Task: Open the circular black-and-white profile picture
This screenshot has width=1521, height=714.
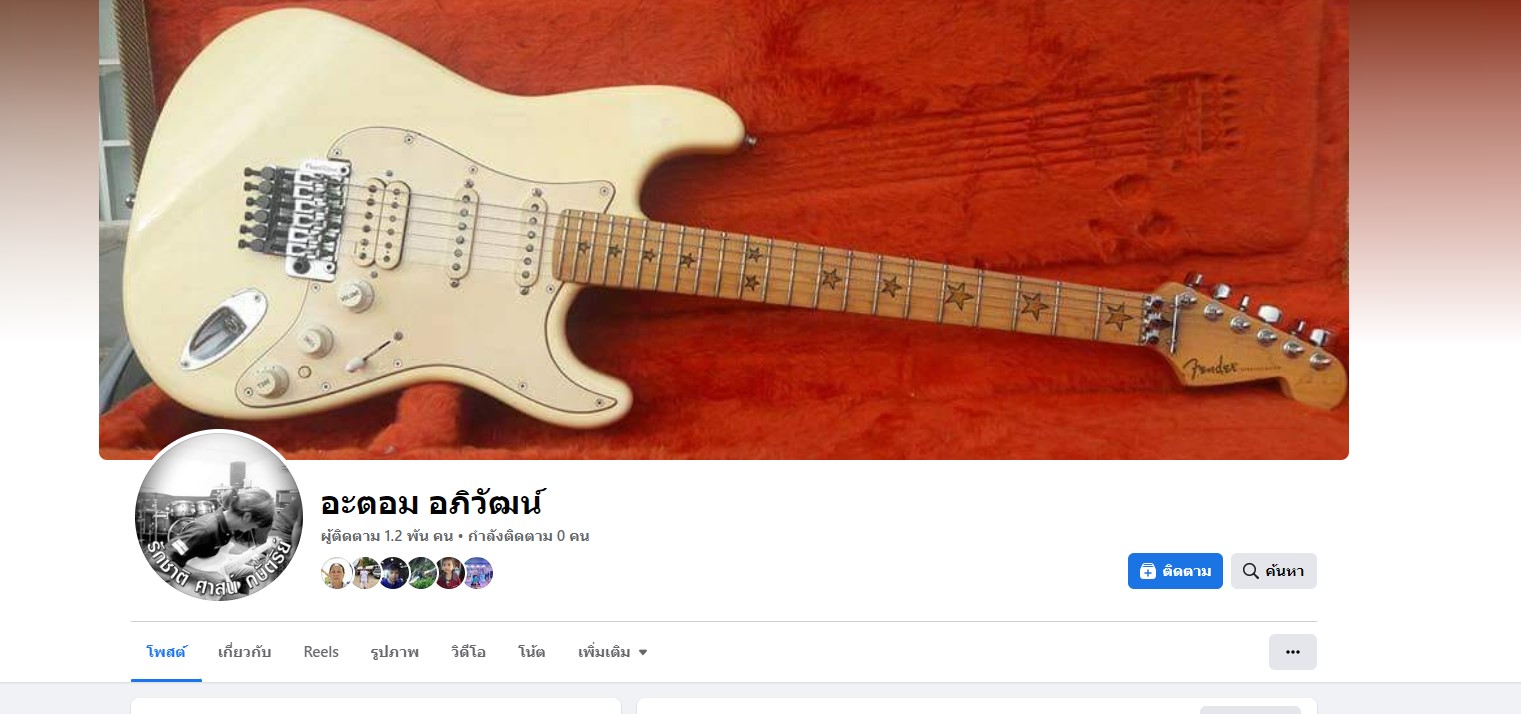Action: pyautogui.click(x=219, y=517)
